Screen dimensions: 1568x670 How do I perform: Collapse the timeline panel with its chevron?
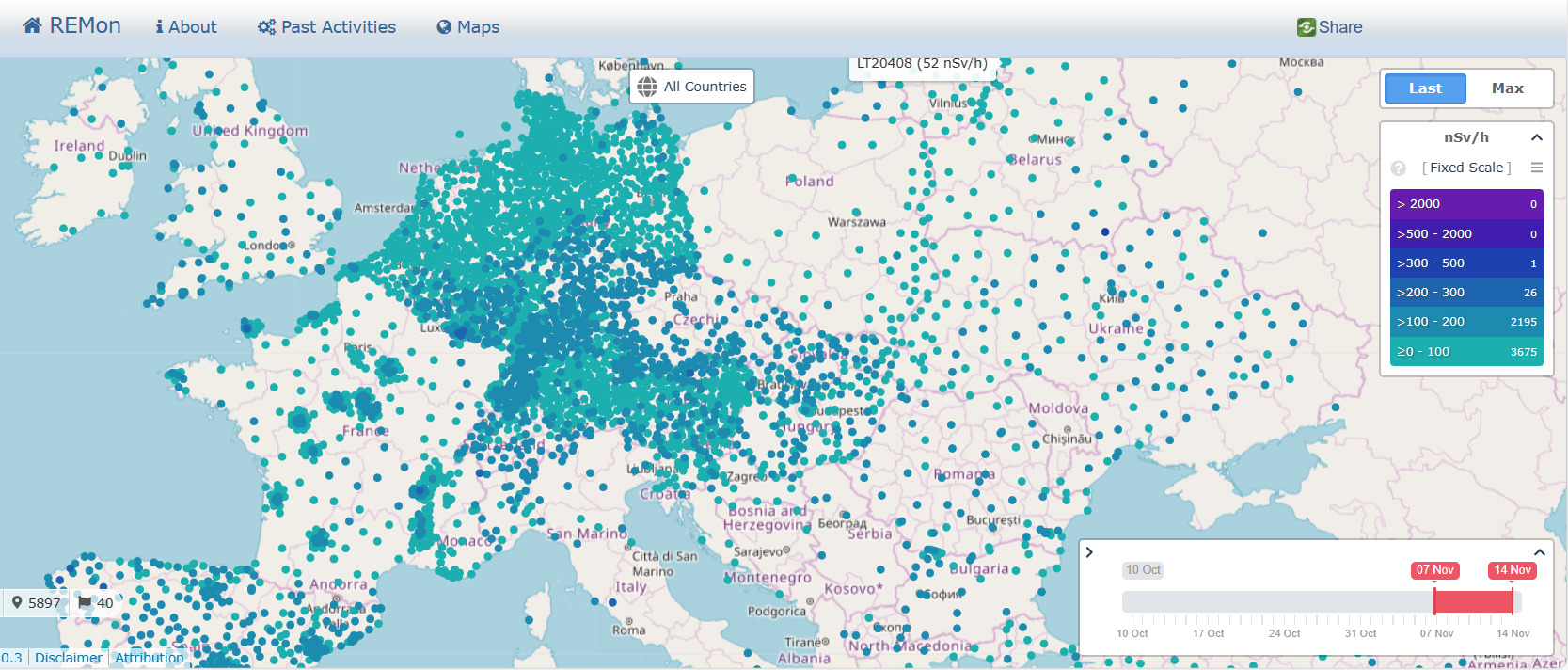pyautogui.click(x=1540, y=552)
